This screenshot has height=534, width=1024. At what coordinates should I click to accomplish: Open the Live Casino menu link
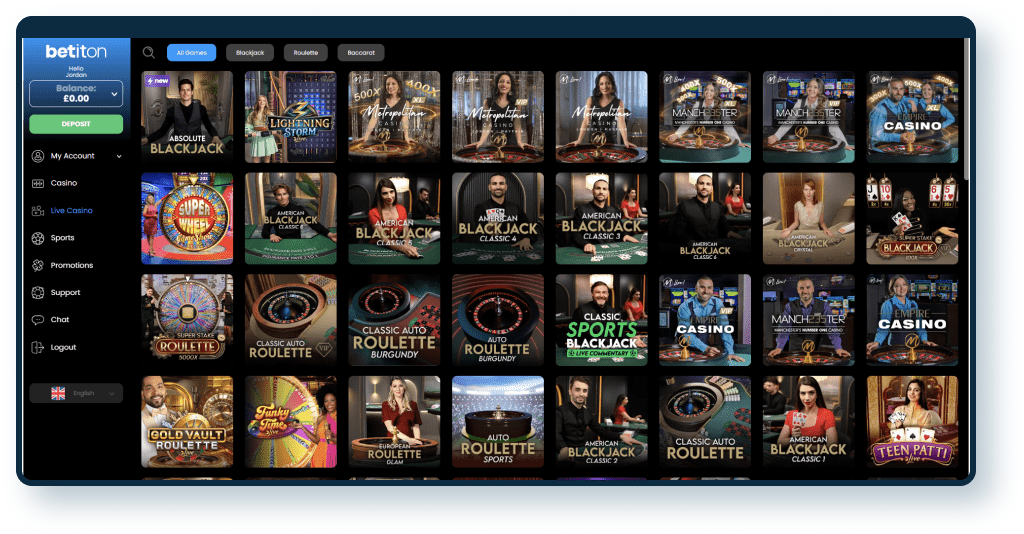71,211
